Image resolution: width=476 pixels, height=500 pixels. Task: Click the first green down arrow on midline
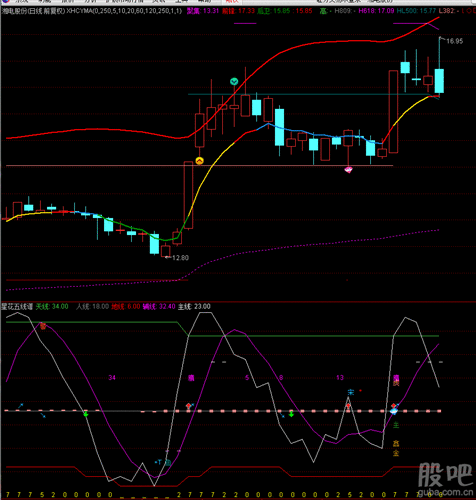pos(86,414)
